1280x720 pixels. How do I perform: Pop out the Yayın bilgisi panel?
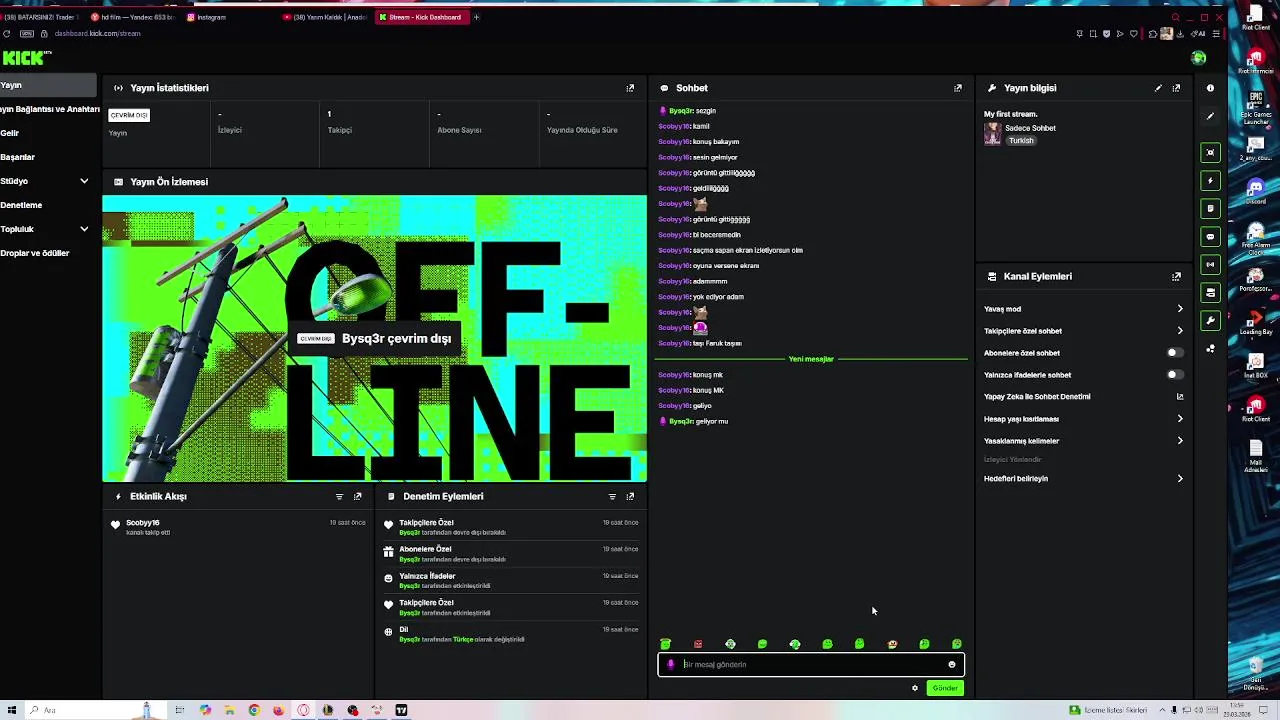point(1176,88)
